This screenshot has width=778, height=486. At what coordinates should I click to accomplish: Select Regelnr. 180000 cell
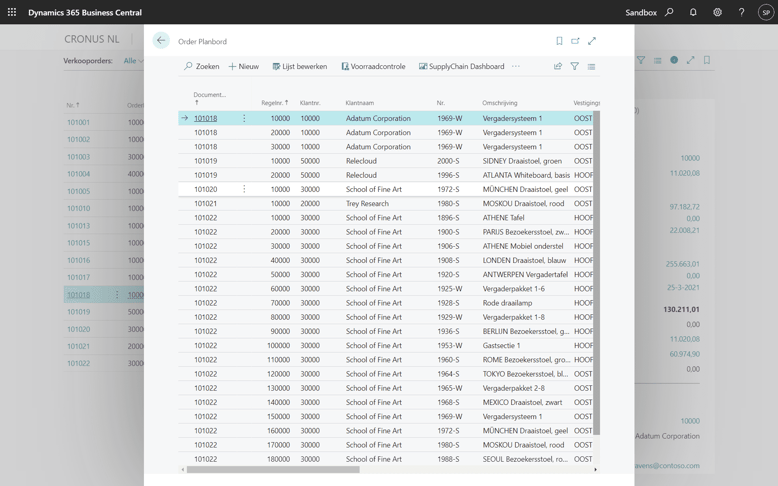click(278, 459)
